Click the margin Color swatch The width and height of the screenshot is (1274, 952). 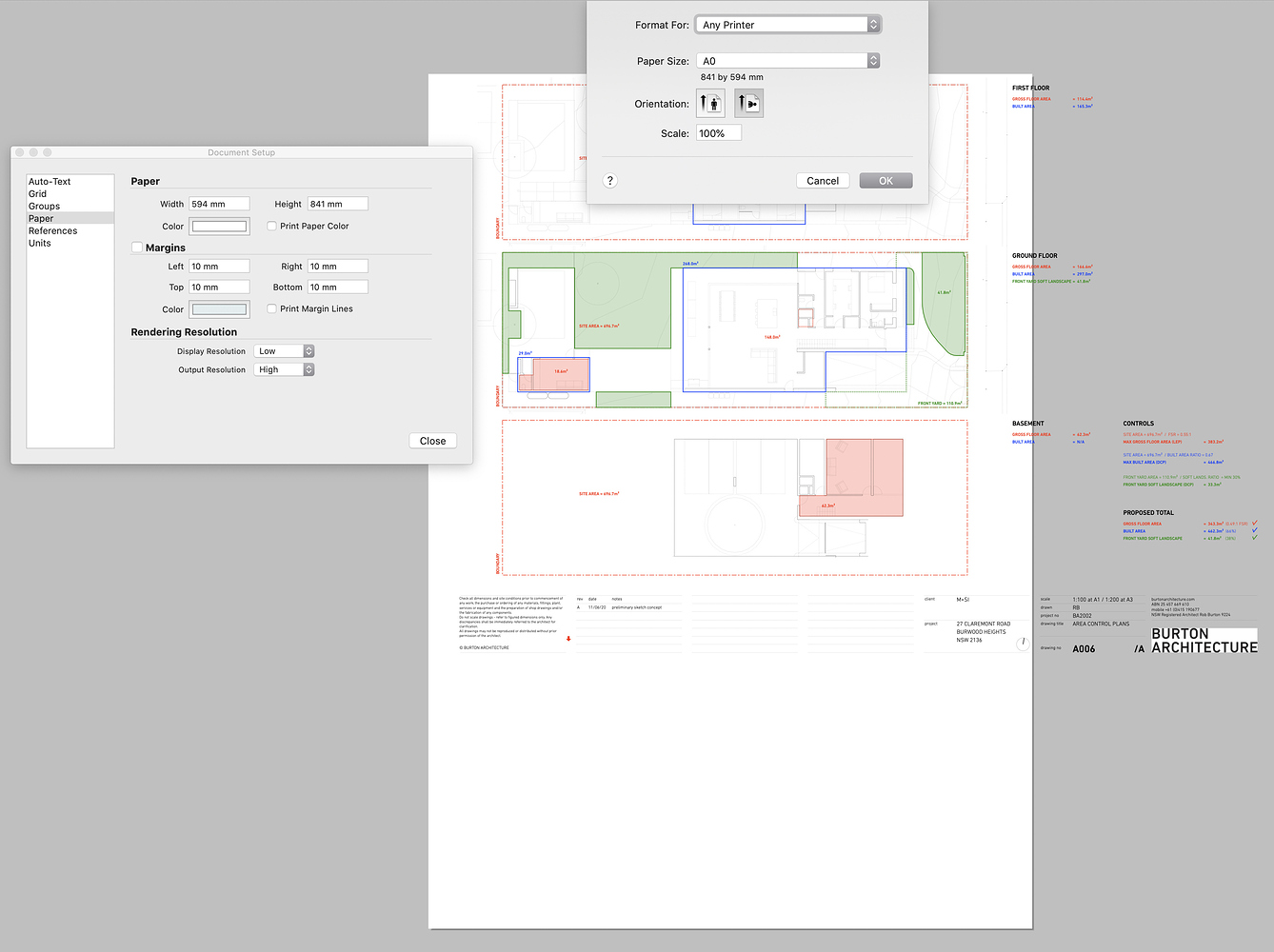click(x=219, y=308)
